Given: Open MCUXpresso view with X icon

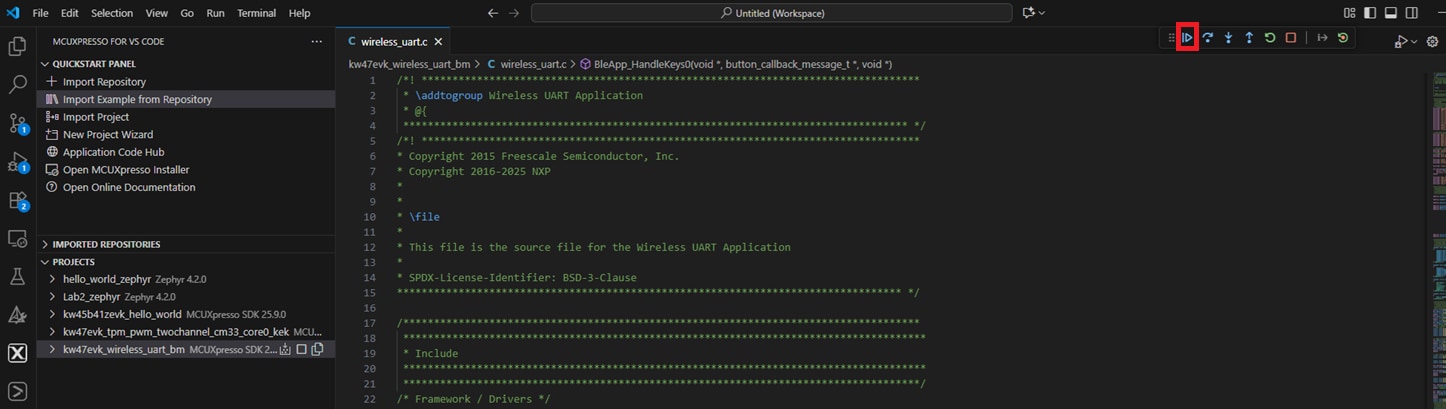Looking at the screenshot, I should coord(17,353).
